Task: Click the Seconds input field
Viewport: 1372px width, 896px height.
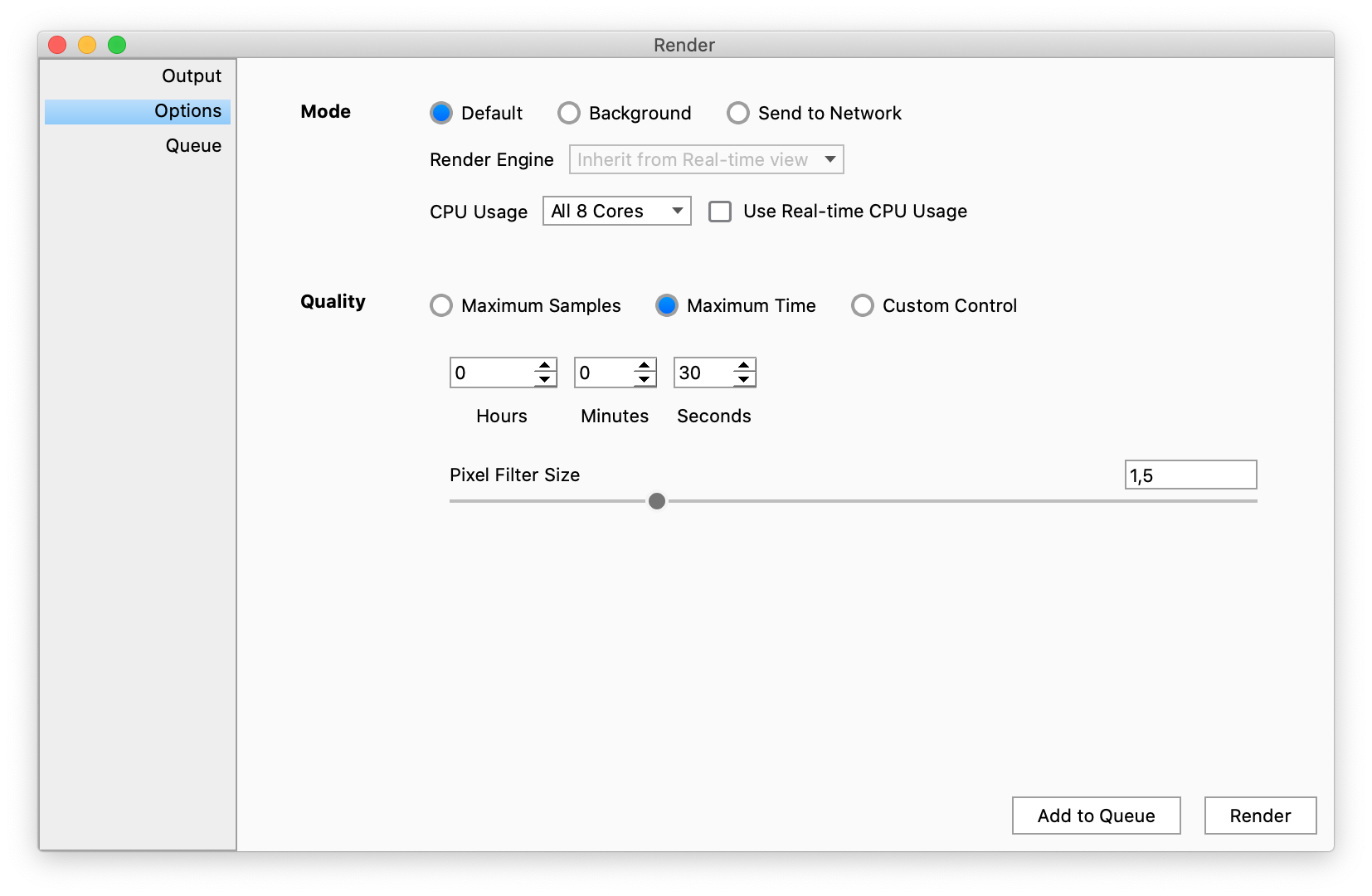Action: [701, 373]
